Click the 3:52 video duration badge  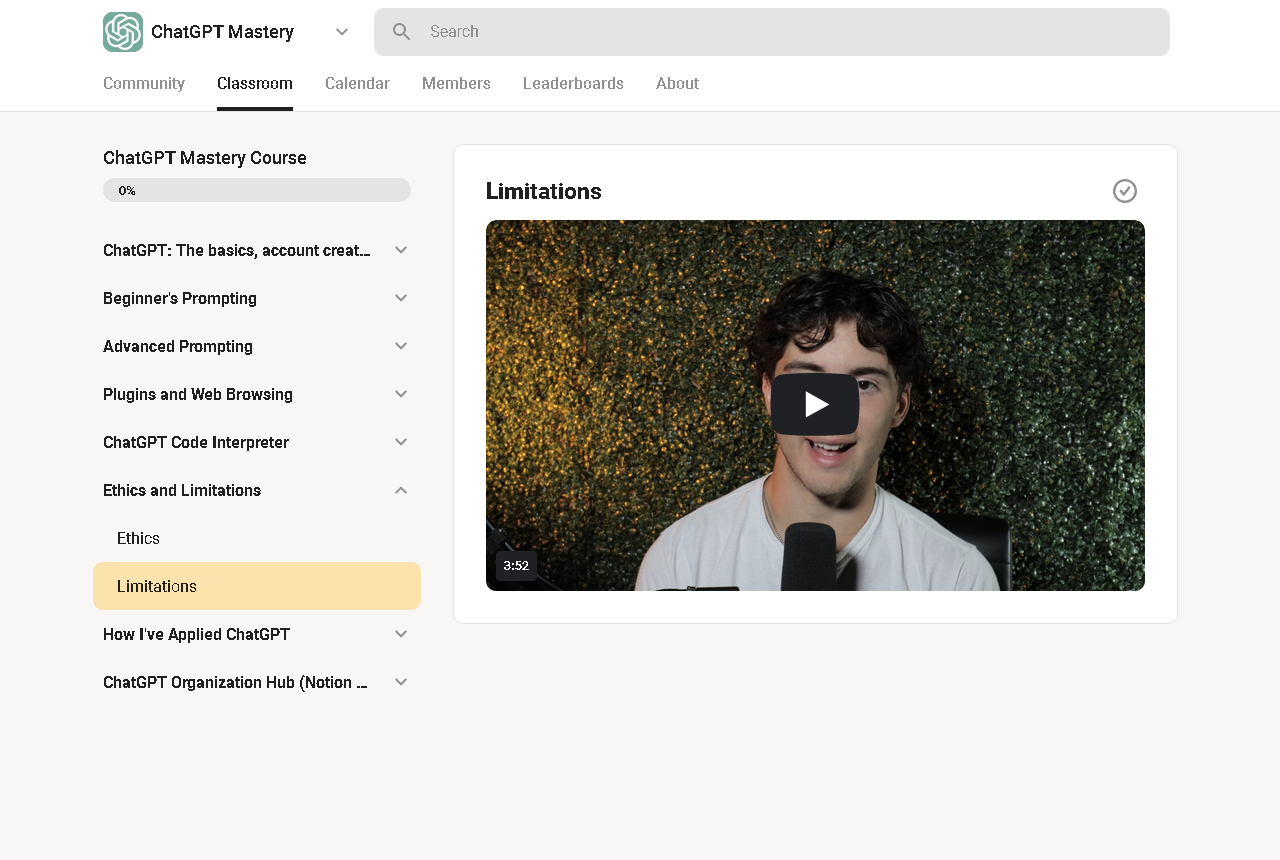516,566
